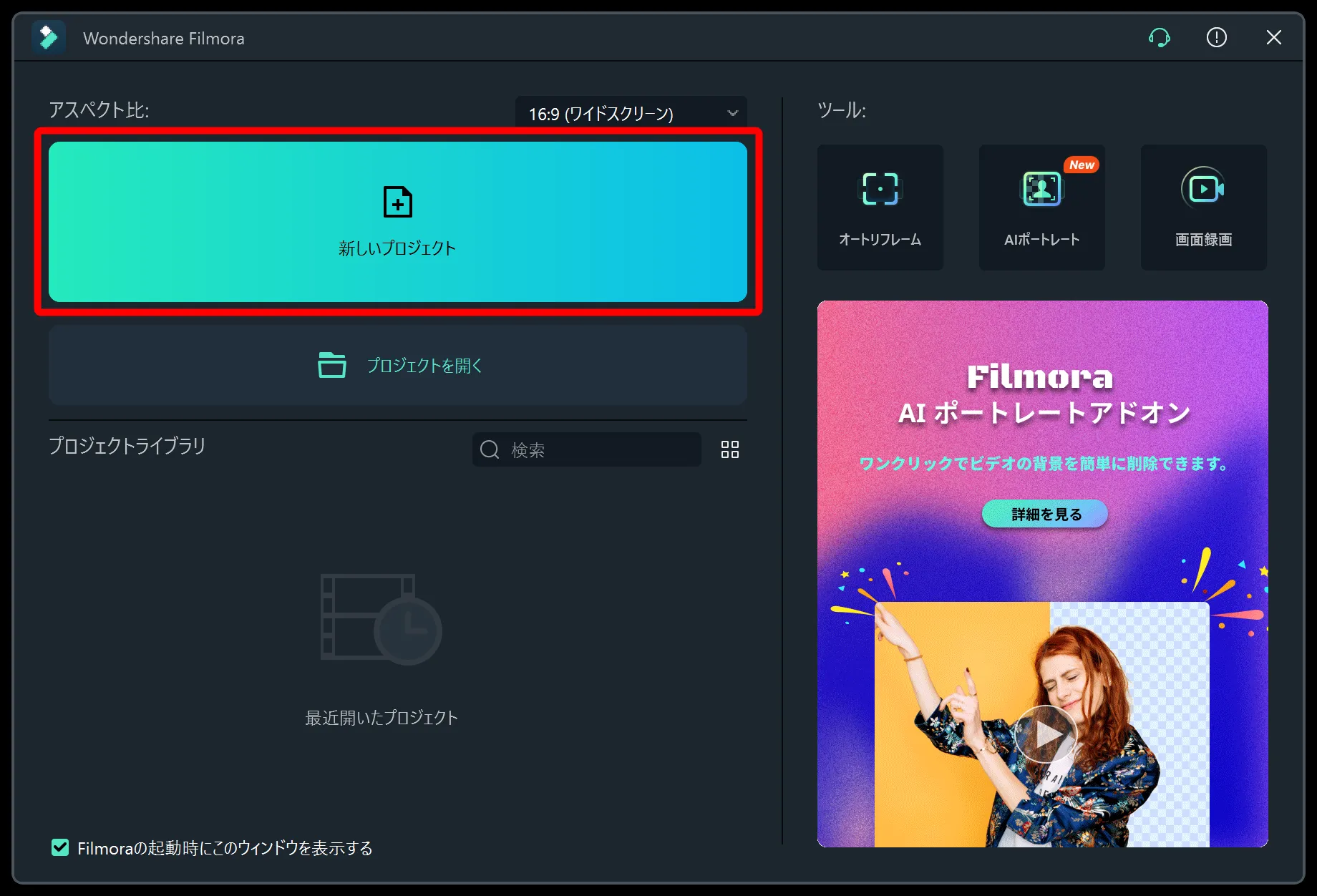Click the プロジェクトライブラリ heading
Image resolution: width=1317 pixels, height=896 pixels.
click(x=127, y=446)
